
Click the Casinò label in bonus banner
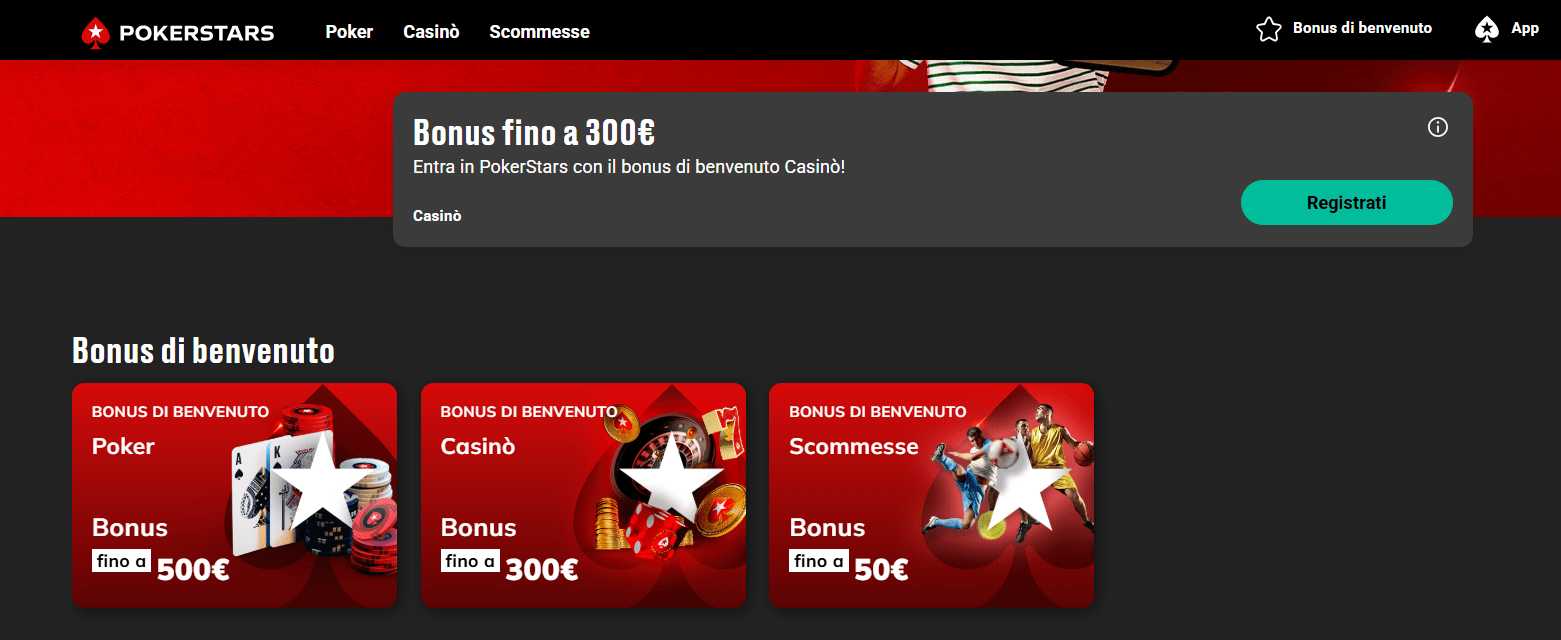pos(437,216)
